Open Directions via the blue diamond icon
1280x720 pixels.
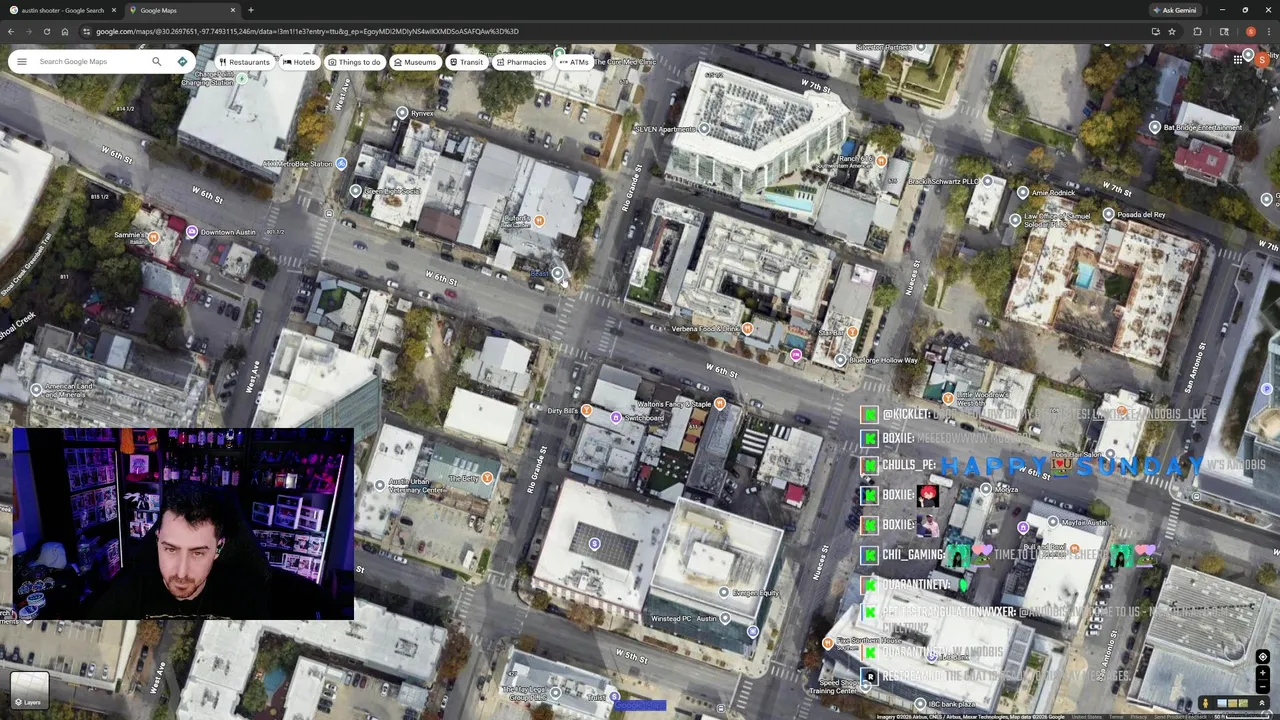click(182, 62)
